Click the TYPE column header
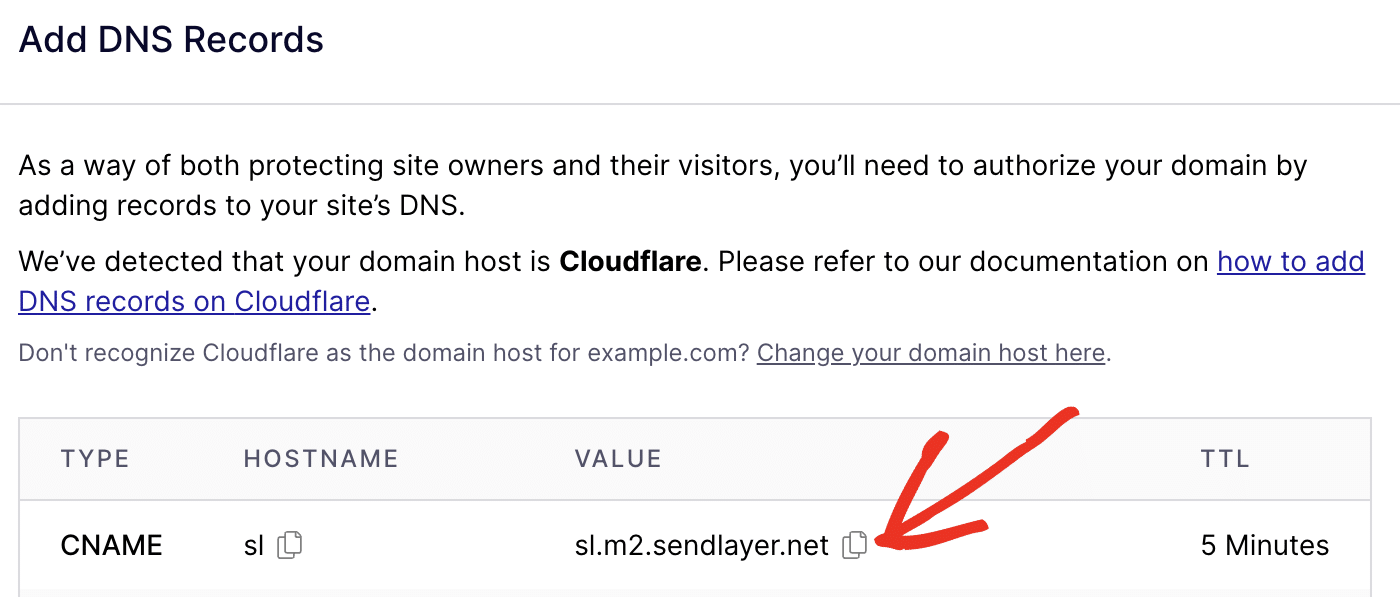This screenshot has height=597, width=1400. pyautogui.click(x=95, y=459)
